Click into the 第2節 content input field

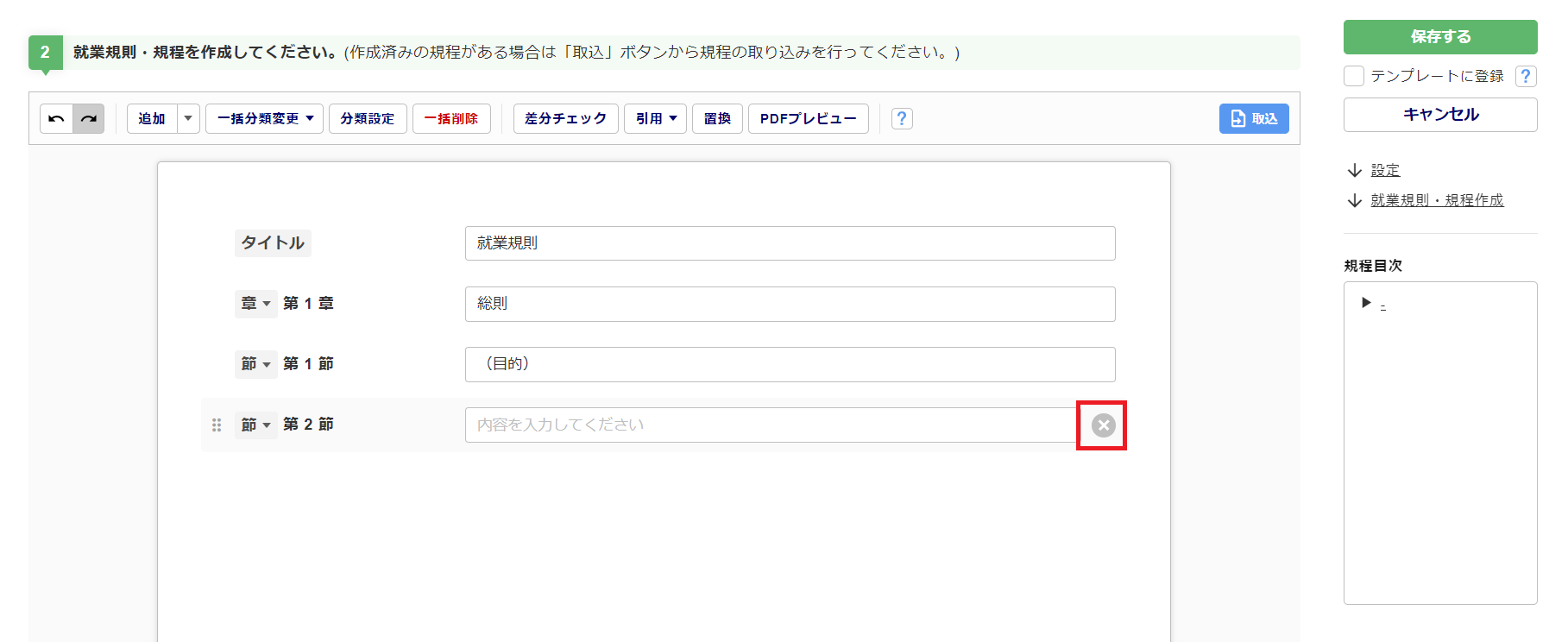768,425
